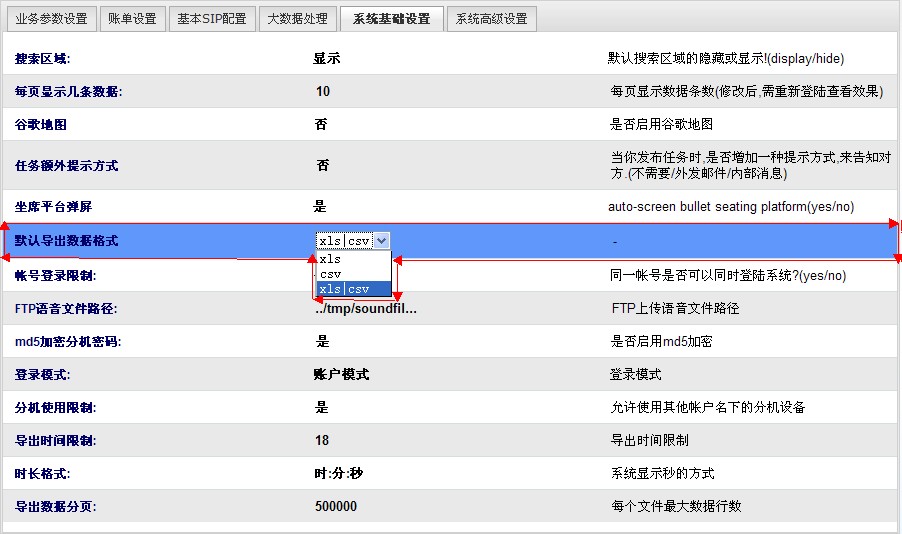Switch to the 账单设置 tab

132,18
